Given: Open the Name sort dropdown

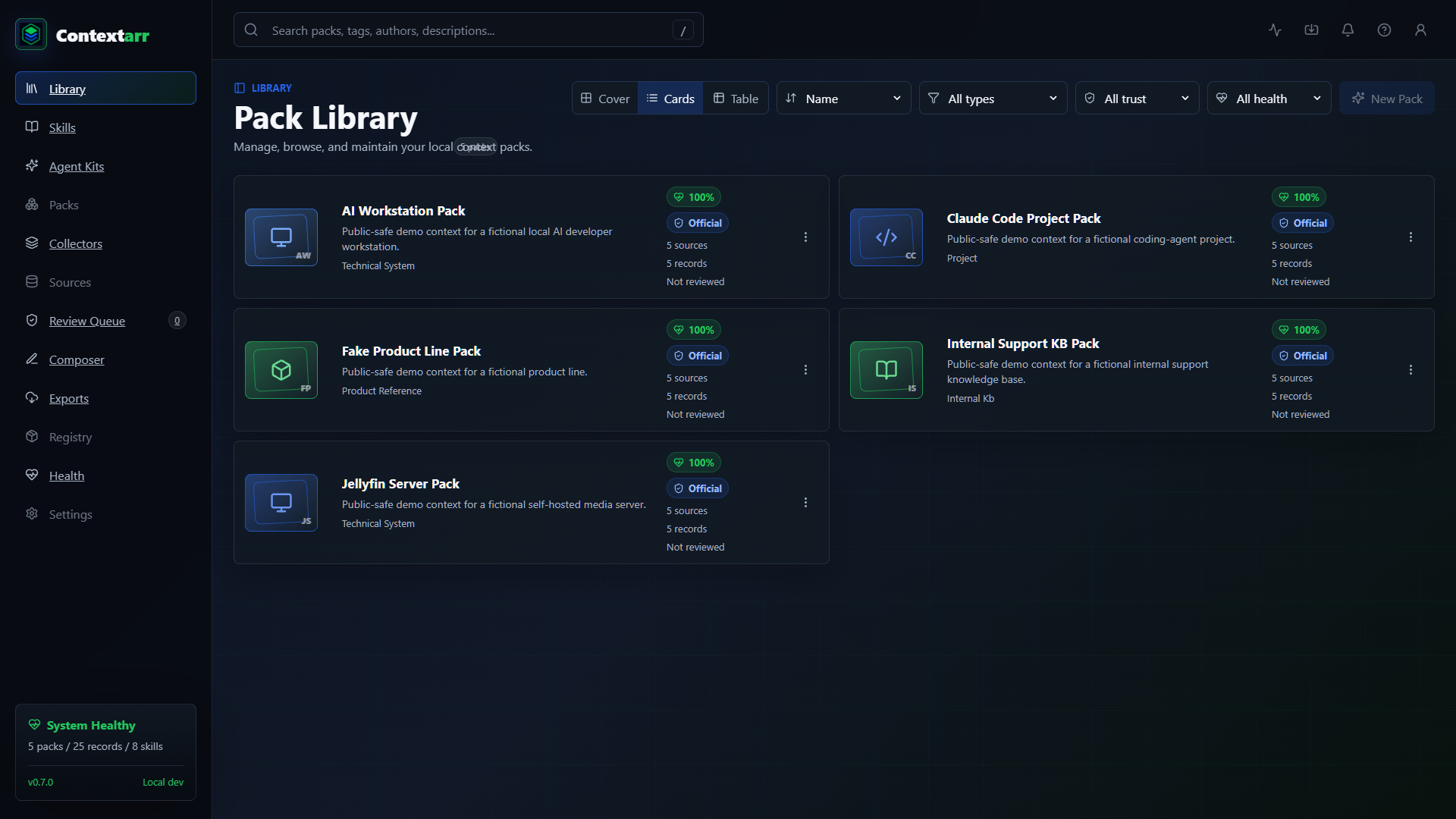Looking at the screenshot, I should pos(843,99).
